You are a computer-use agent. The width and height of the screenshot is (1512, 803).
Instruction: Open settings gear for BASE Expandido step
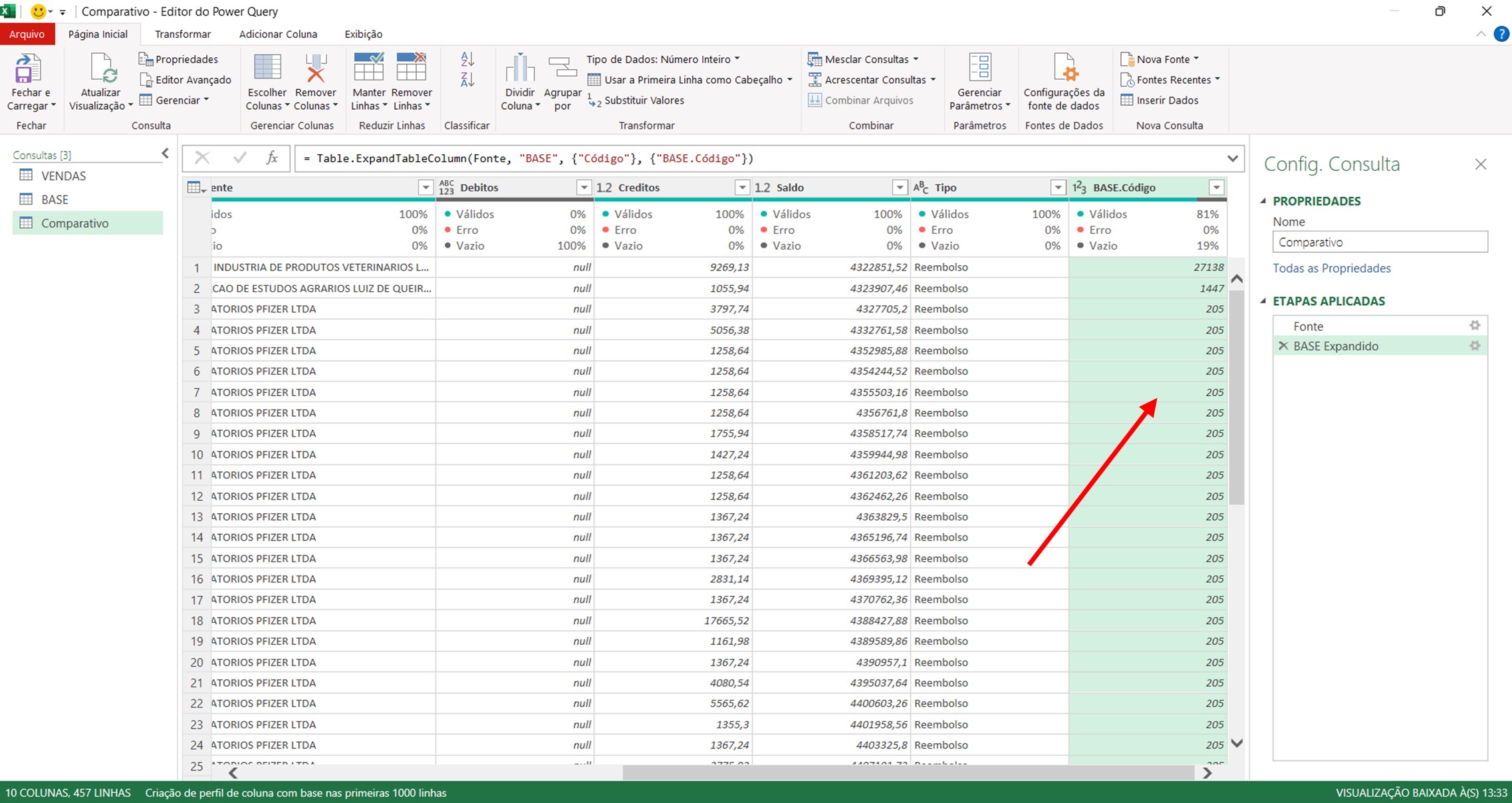pos(1475,346)
